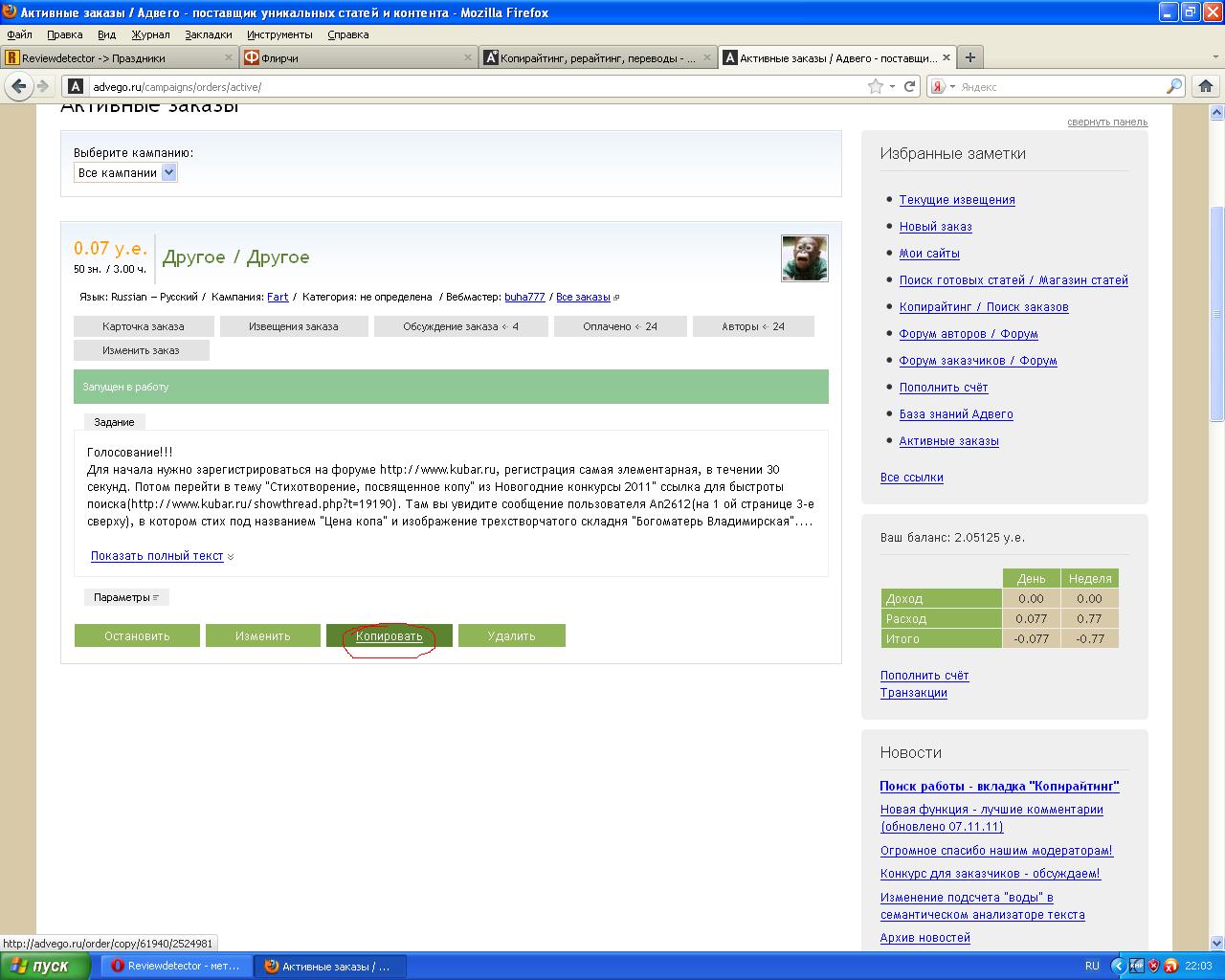Open new tab with plus button

[x=969, y=57]
